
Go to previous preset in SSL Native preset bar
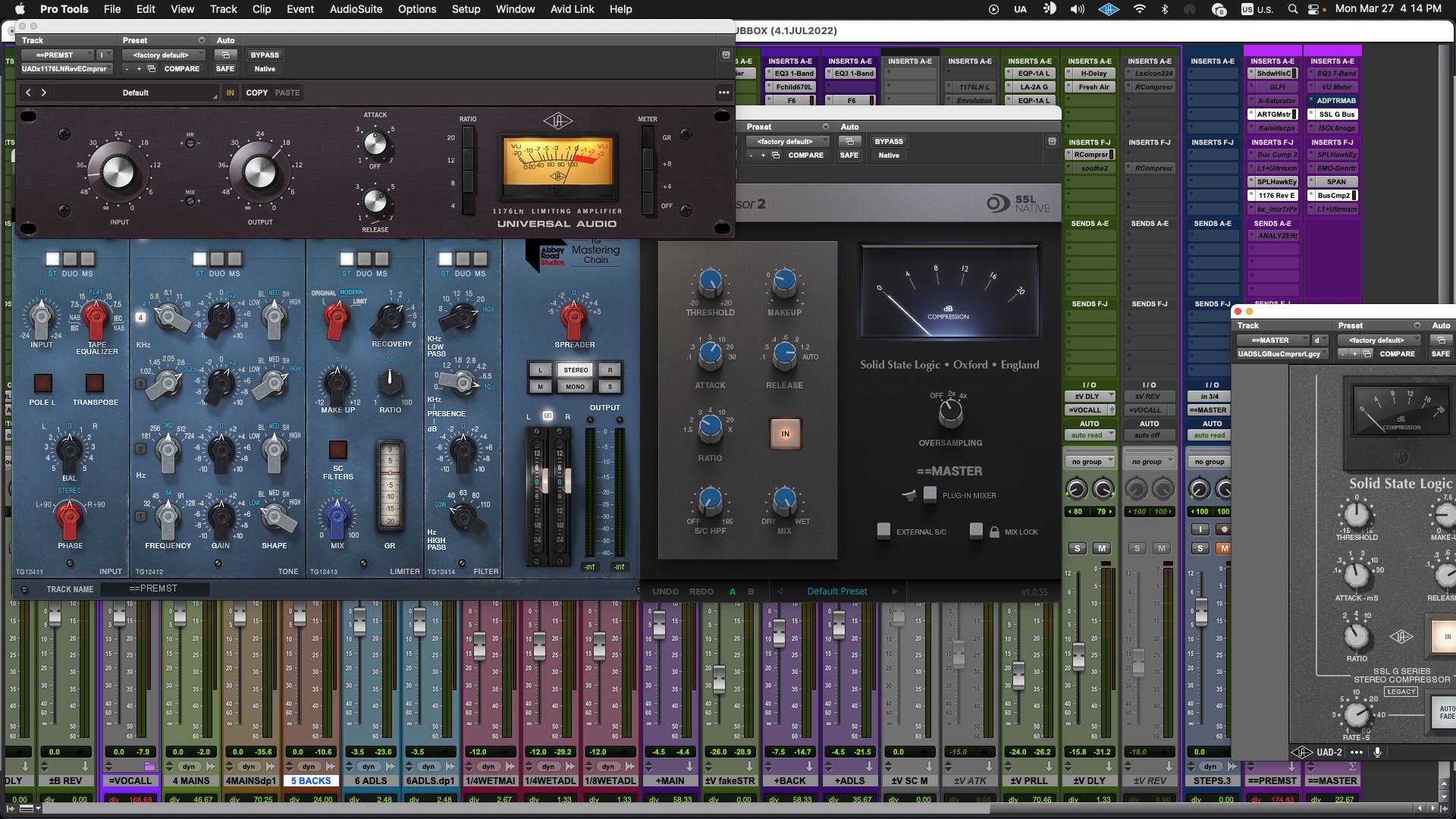[x=780, y=591]
